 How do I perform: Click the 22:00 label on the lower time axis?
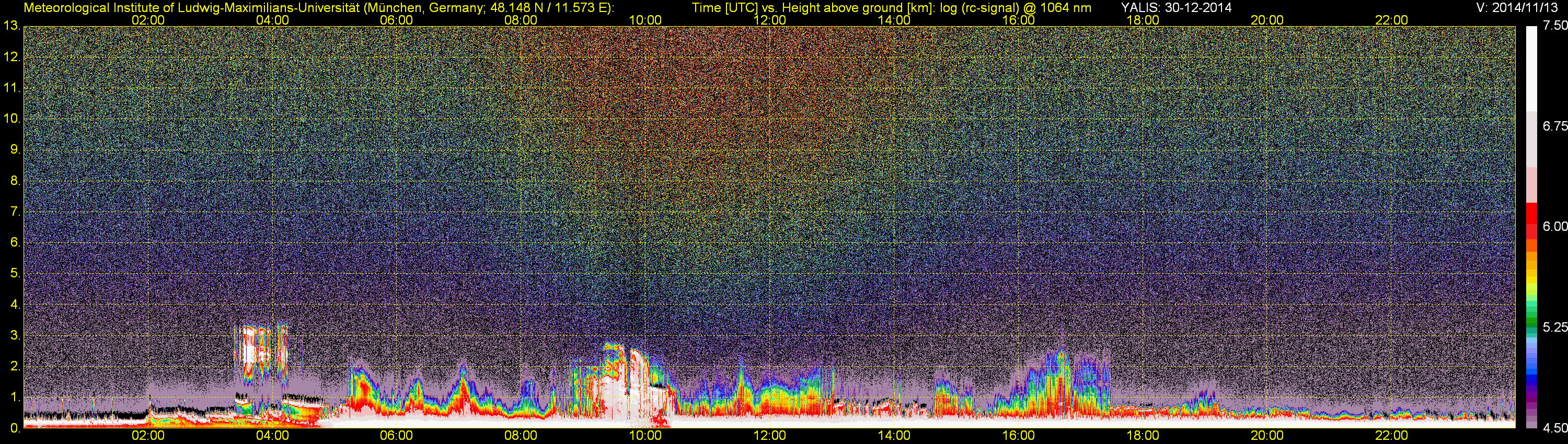point(1391,436)
